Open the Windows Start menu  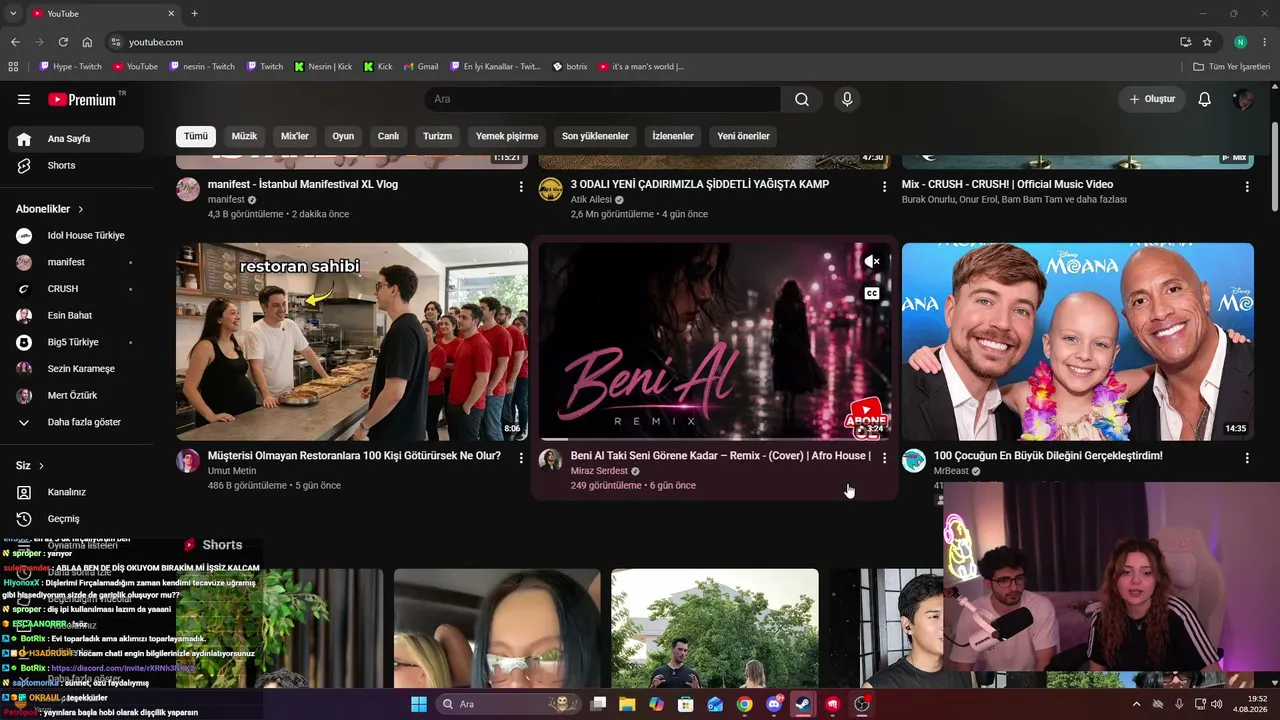(x=418, y=704)
